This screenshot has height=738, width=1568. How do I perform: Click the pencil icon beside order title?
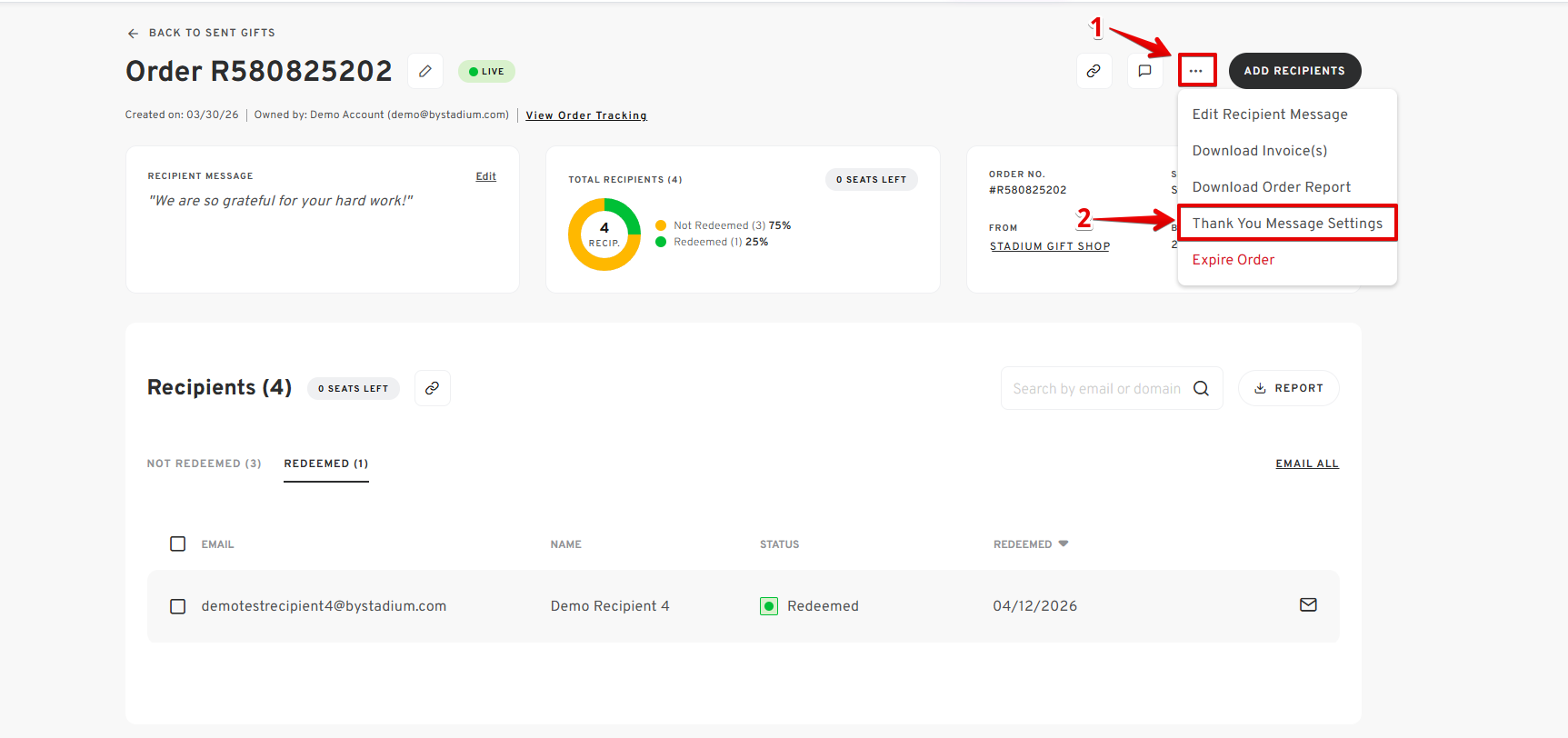click(425, 71)
